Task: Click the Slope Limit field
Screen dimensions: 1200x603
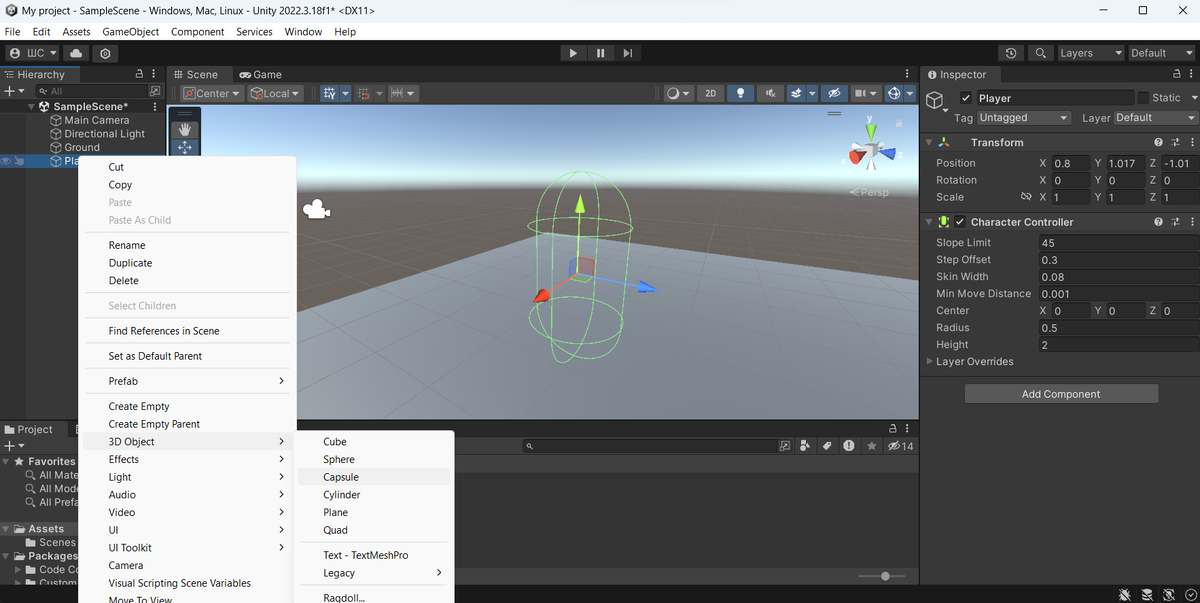Action: 1119,243
